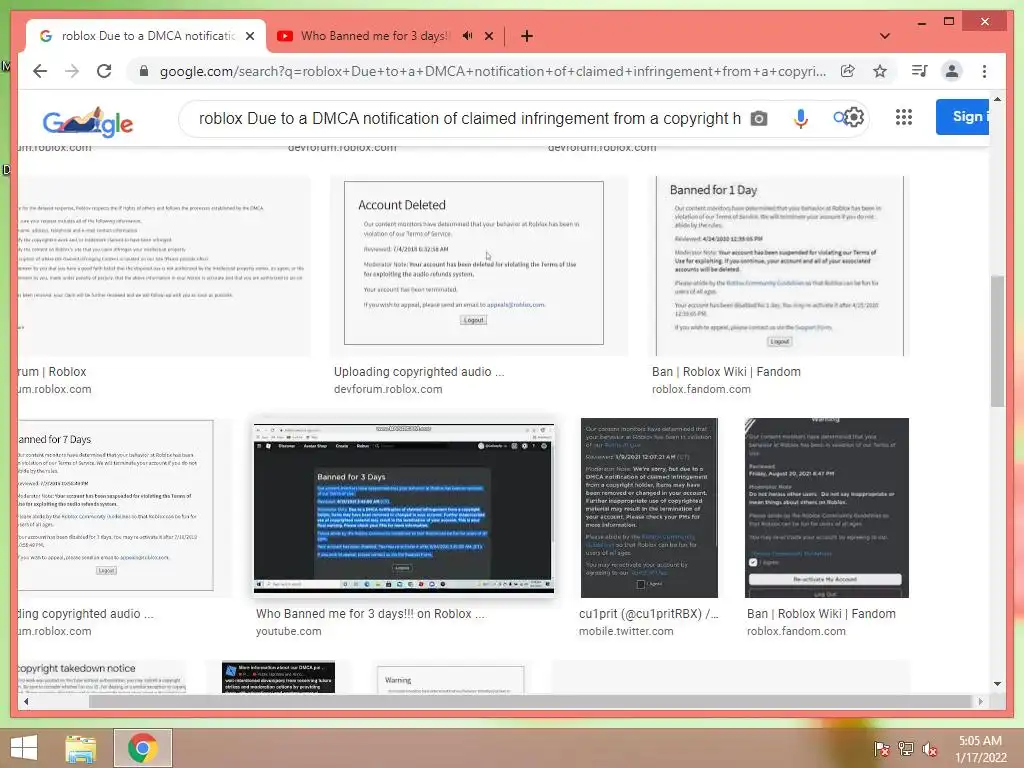The height and width of the screenshot is (768, 1024).
Task: Open the Chrome three-dot menu
Action: click(x=984, y=71)
